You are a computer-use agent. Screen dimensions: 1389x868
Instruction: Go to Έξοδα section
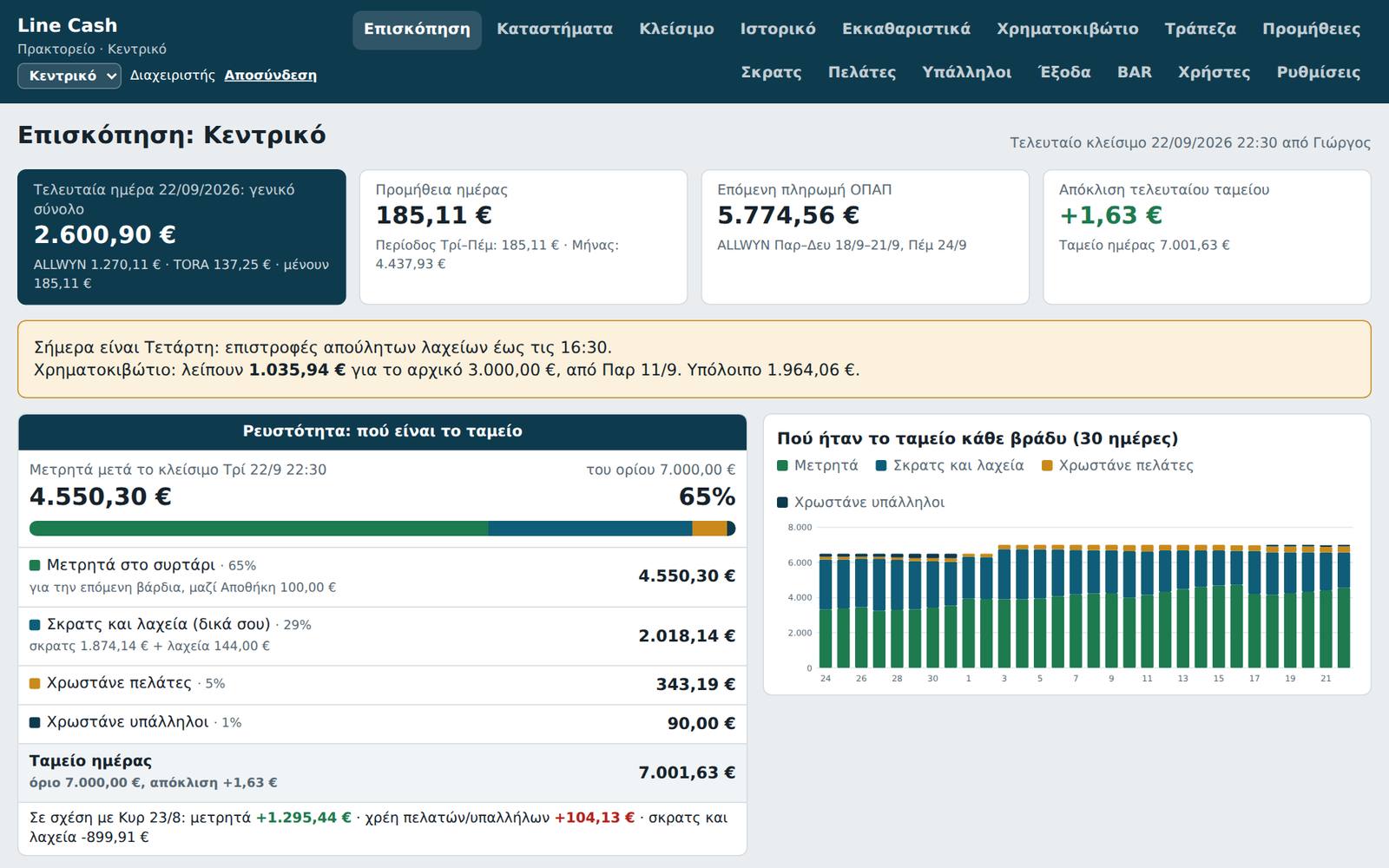(1064, 73)
